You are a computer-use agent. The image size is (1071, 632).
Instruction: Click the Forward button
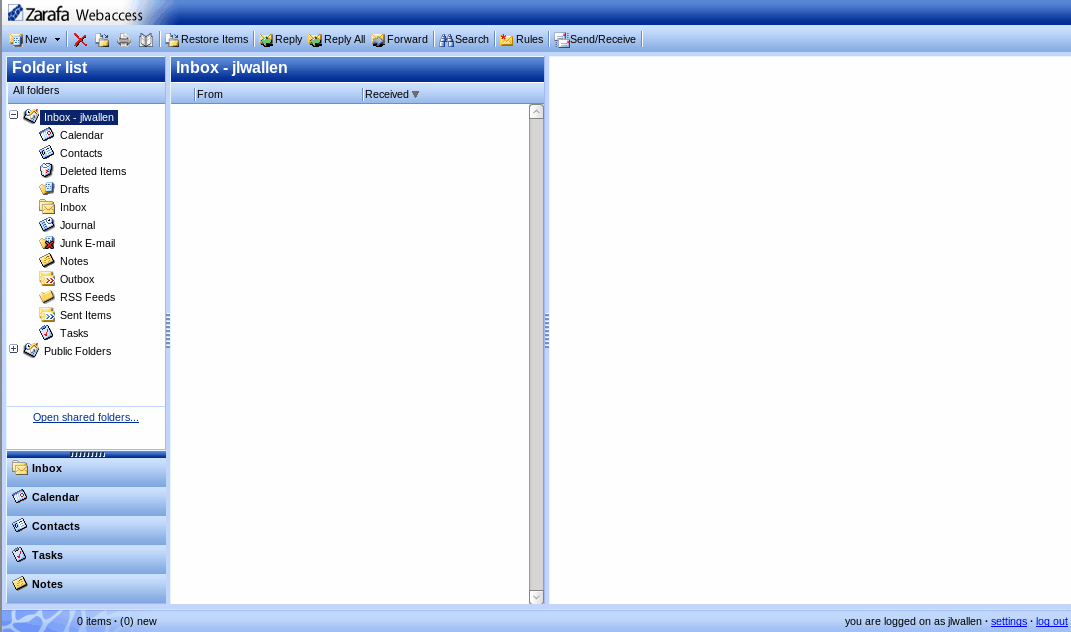point(400,40)
